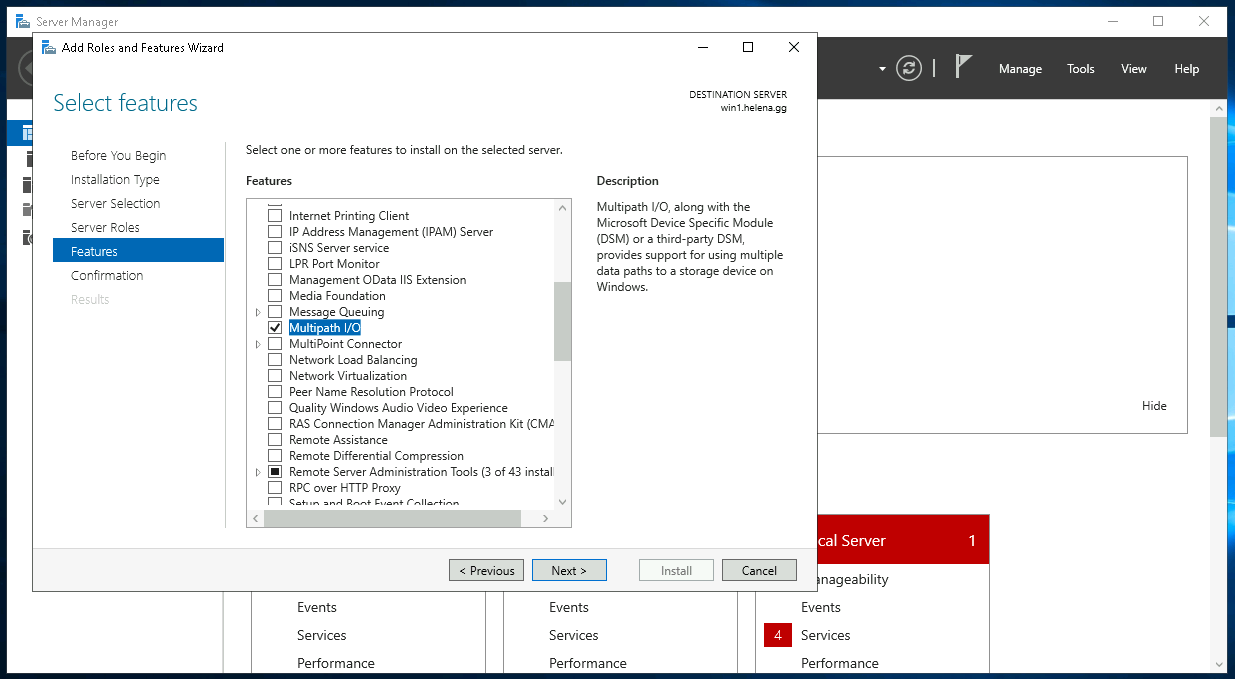Click the Next button
This screenshot has width=1235, height=679.
click(x=569, y=570)
